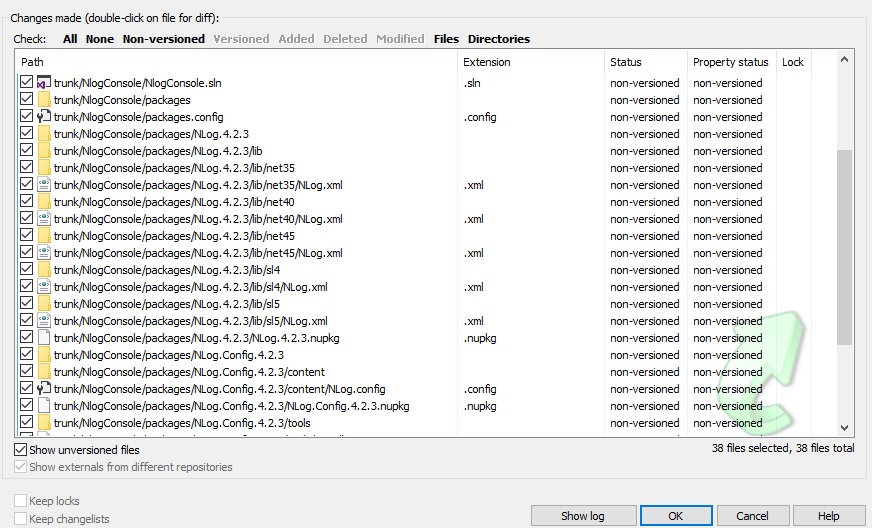The height and width of the screenshot is (528, 872).
Task: Click the folder icon for NLog.4.2.3/lib
Action: pyautogui.click(x=44, y=151)
